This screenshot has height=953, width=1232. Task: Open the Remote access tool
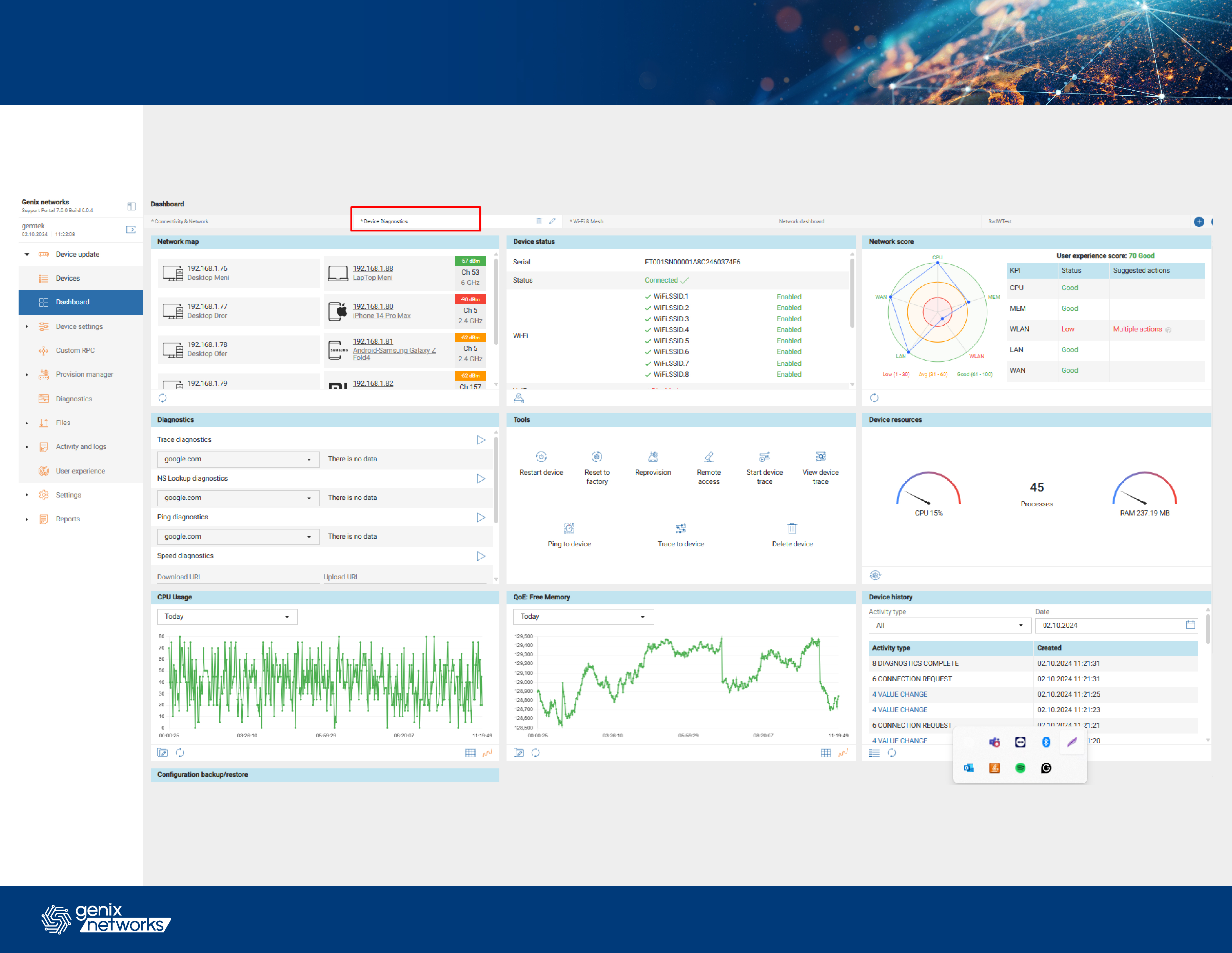[x=709, y=457]
